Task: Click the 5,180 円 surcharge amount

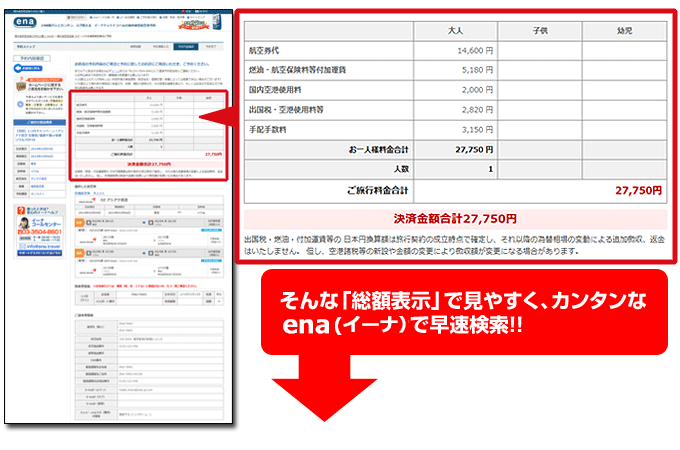Action: click(x=477, y=70)
